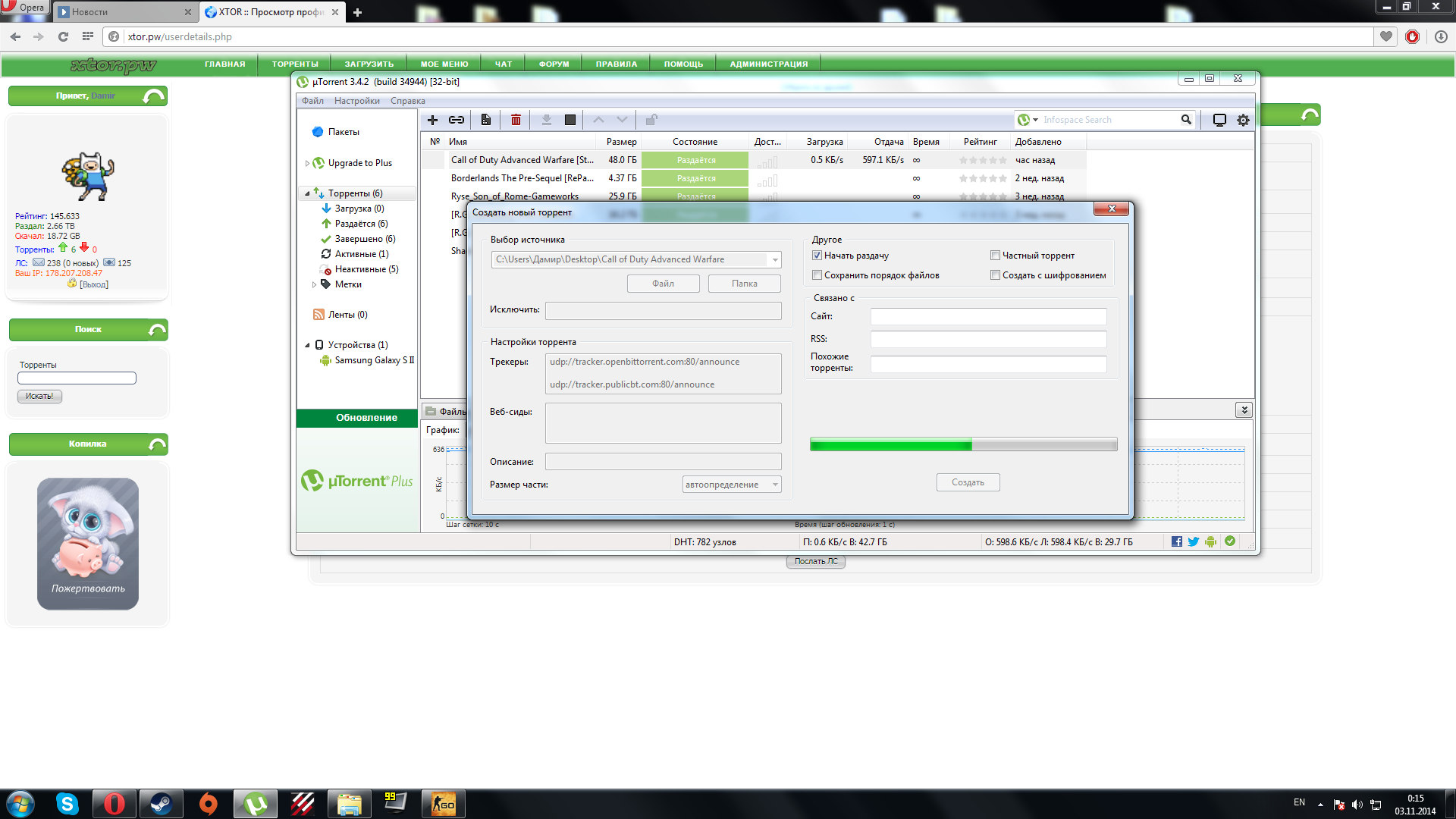The width and height of the screenshot is (1456, 819).
Task: Click the 'Послать ЛС' button
Action: (x=816, y=562)
